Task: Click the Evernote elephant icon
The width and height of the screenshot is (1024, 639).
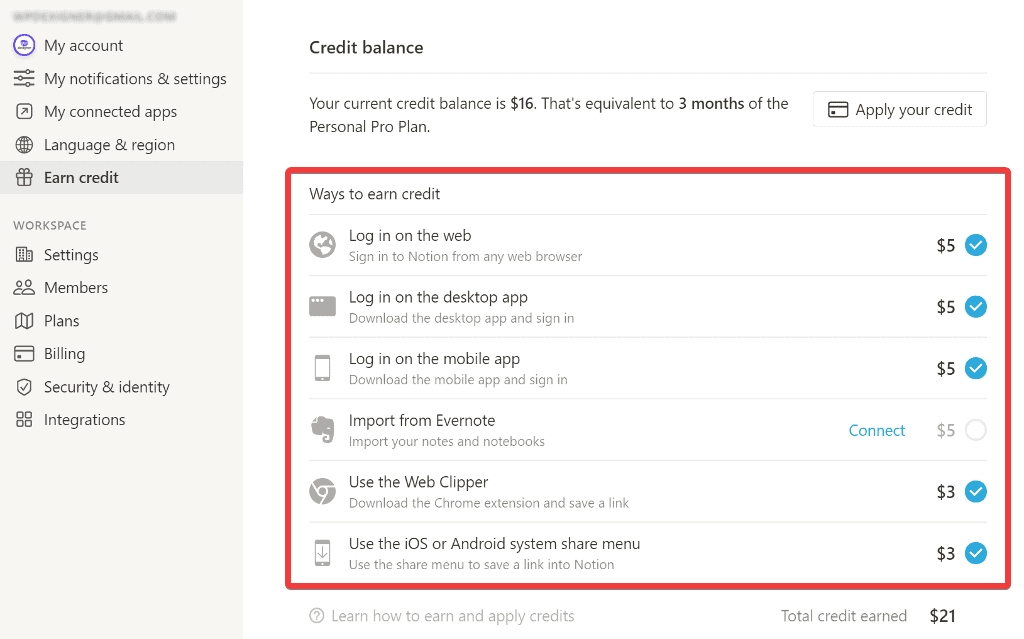Action: pyautogui.click(x=322, y=430)
